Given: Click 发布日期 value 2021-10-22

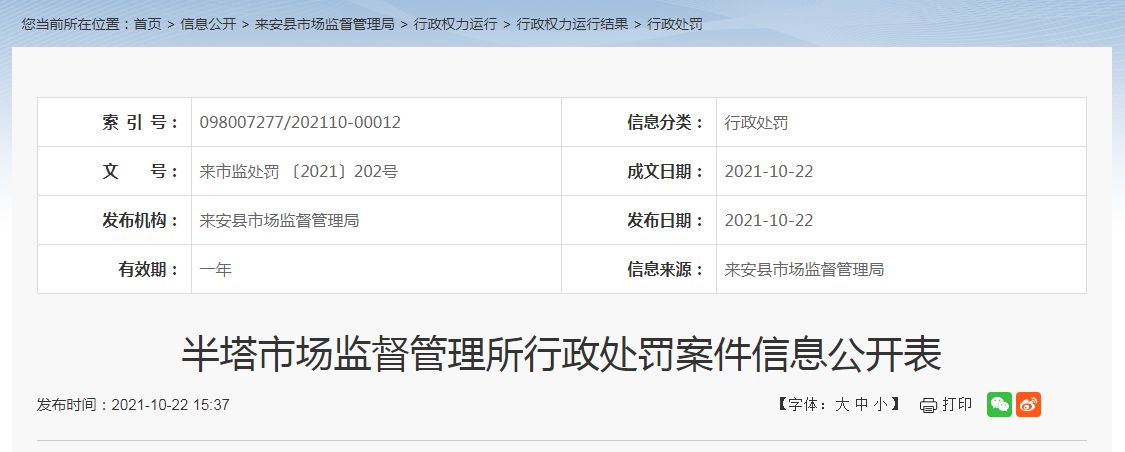Looking at the screenshot, I should 769,220.
